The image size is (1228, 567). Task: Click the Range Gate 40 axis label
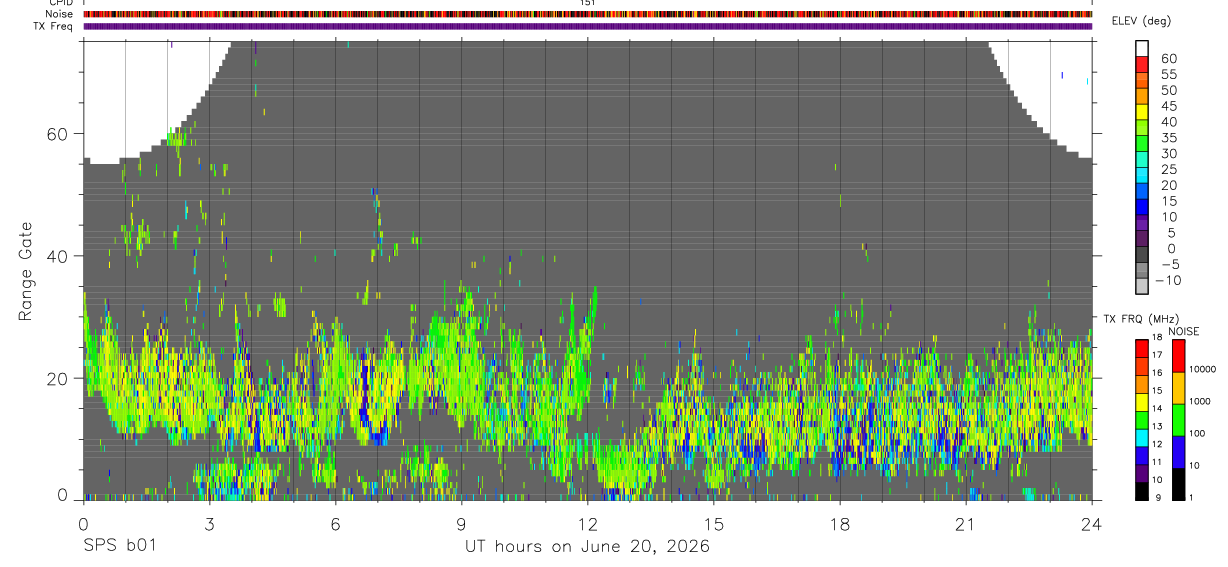pyautogui.click(x=62, y=256)
